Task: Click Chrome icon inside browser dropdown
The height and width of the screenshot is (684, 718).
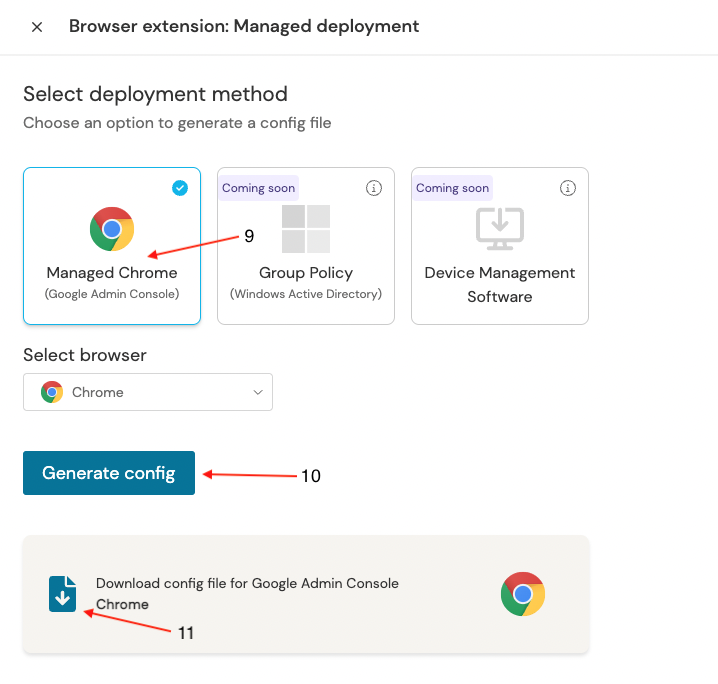Action: 52,392
